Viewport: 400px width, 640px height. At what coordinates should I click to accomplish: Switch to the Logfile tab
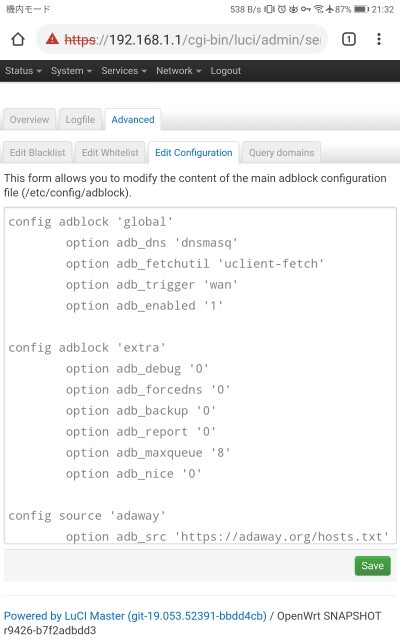point(80,120)
